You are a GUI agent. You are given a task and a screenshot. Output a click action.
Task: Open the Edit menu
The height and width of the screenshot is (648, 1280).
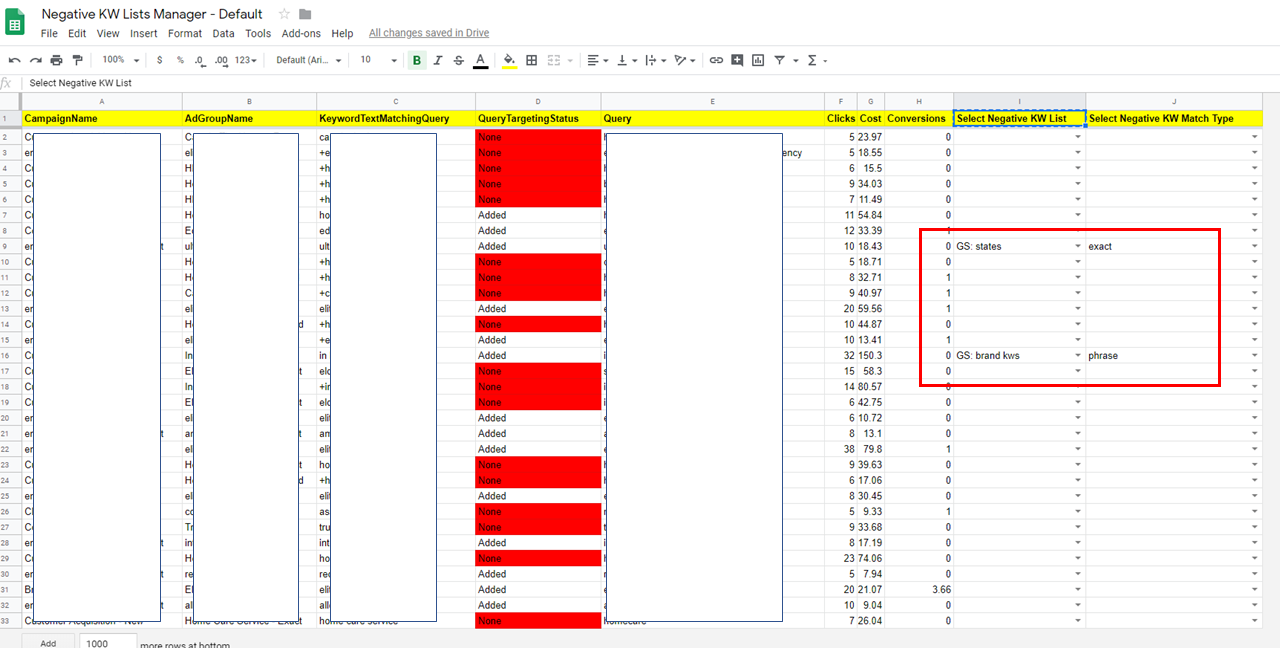pyautogui.click(x=77, y=33)
